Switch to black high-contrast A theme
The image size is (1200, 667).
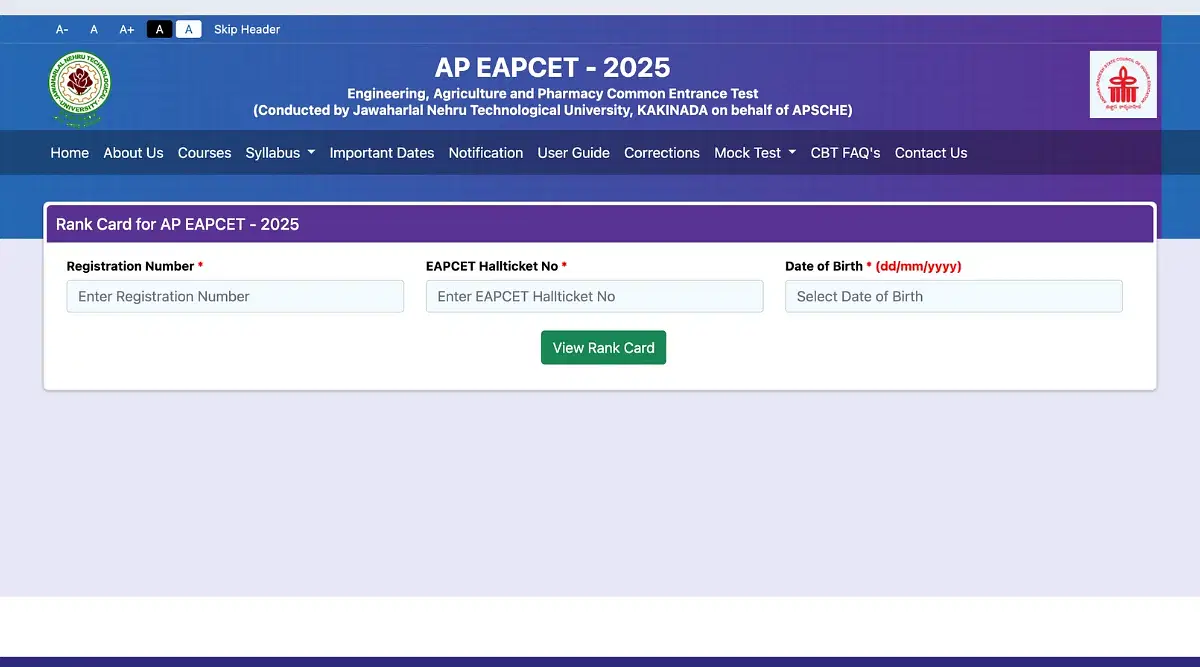click(x=160, y=29)
